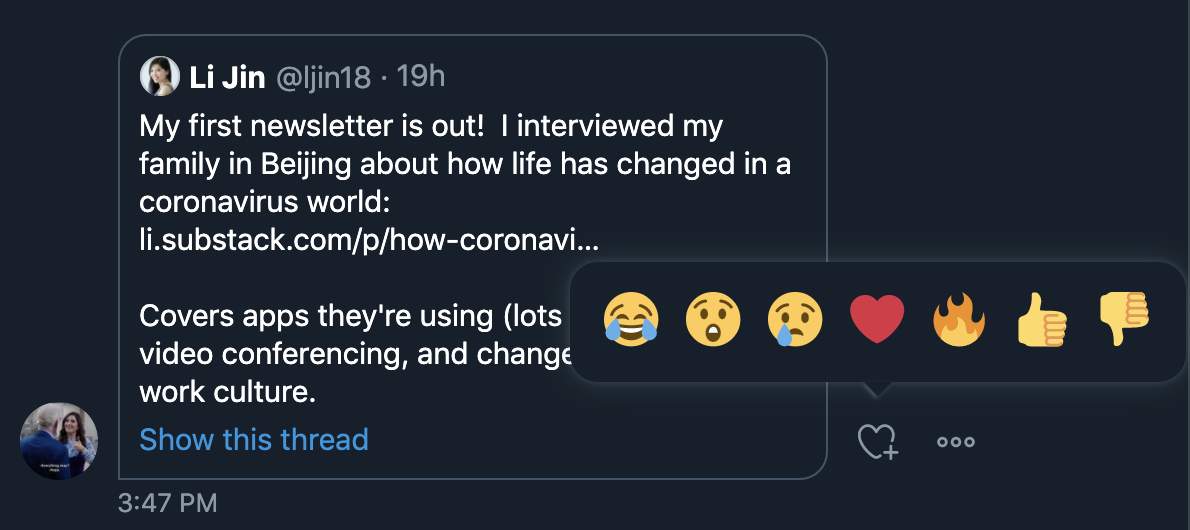React with the red heart emoji
Viewport: 1190px width, 530px height.
[x=877, y=320]
